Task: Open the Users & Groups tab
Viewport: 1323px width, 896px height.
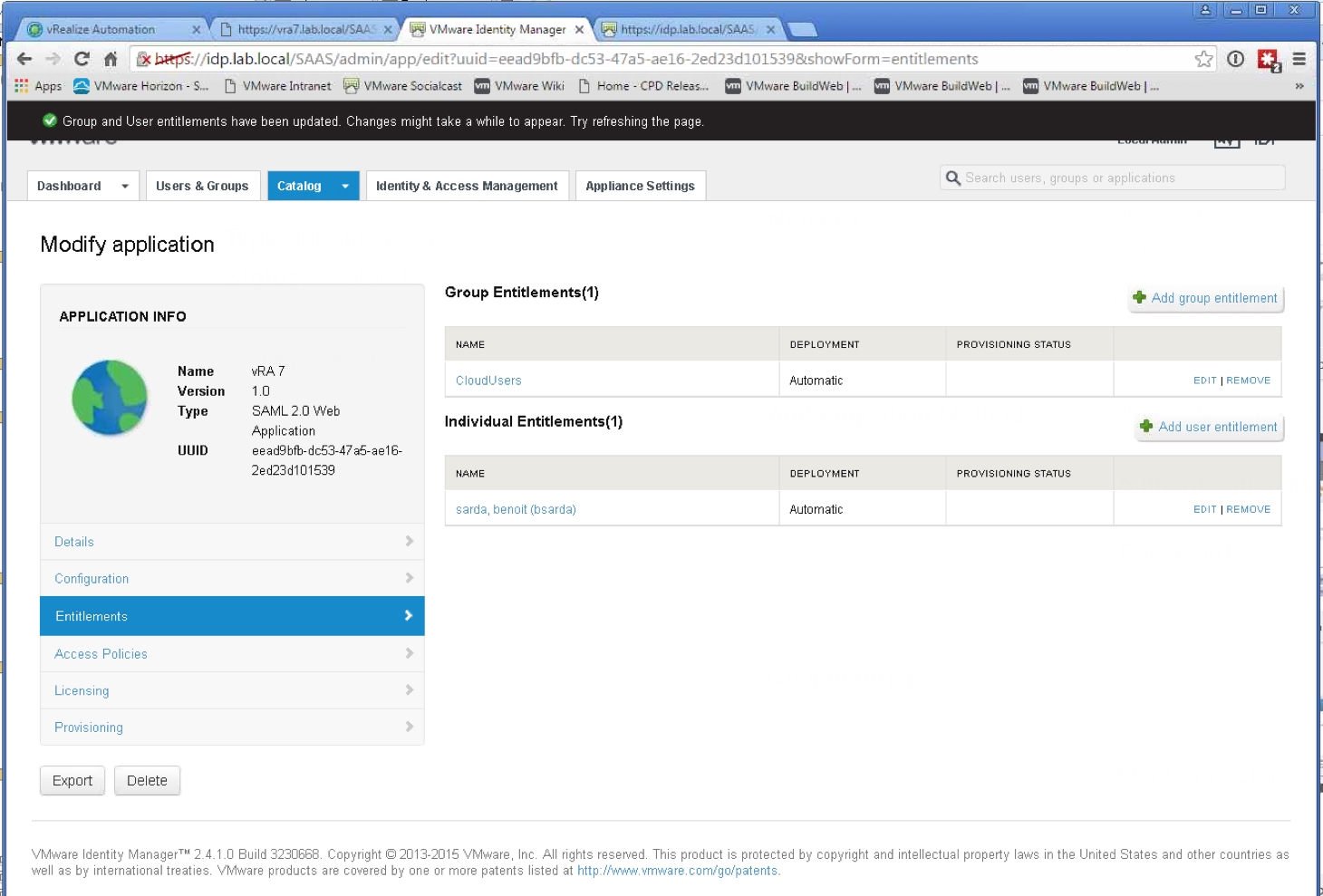Action: tap(202, 186)
